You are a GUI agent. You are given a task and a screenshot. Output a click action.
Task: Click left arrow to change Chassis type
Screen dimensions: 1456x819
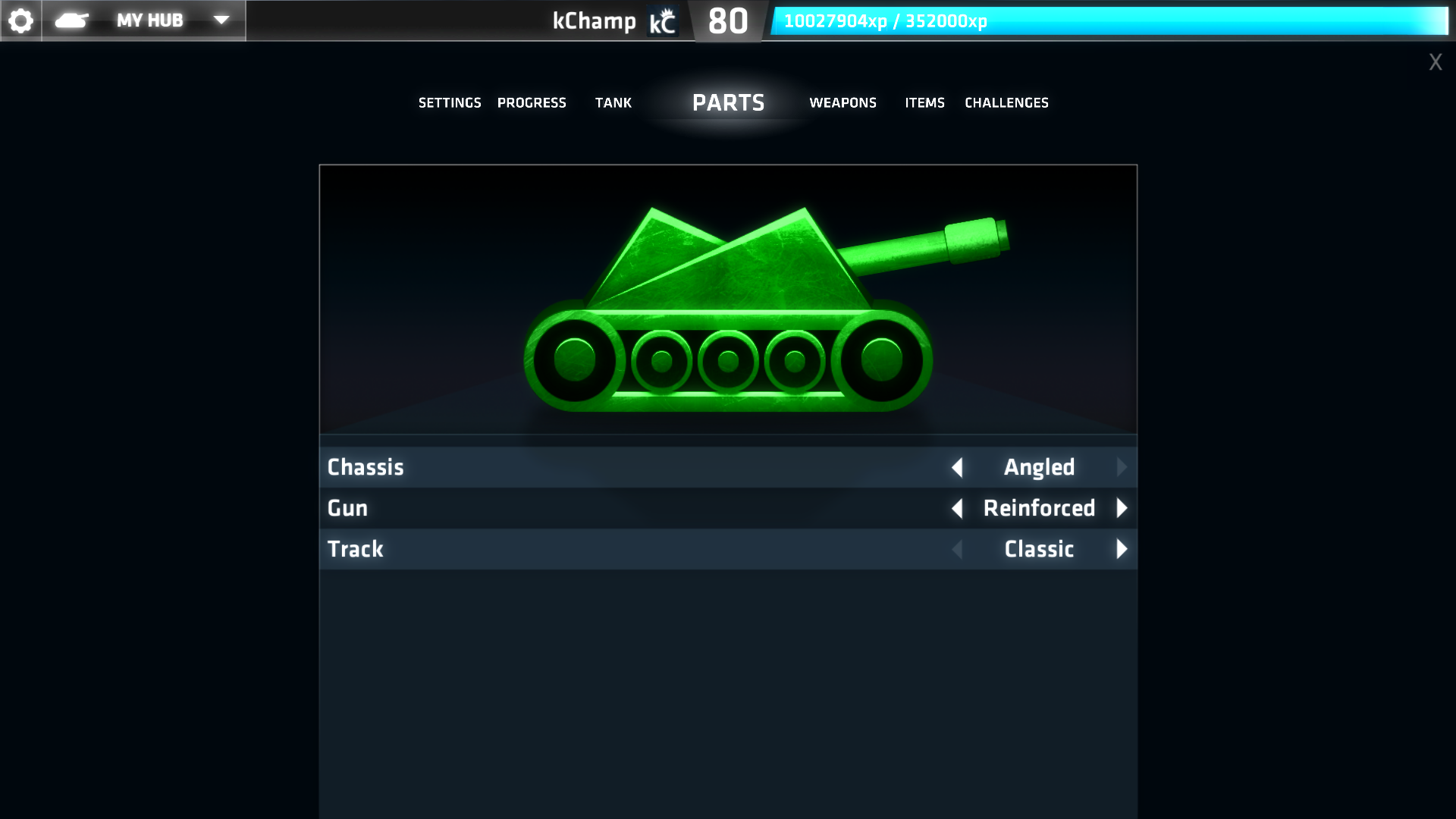[x=957, y=467]
